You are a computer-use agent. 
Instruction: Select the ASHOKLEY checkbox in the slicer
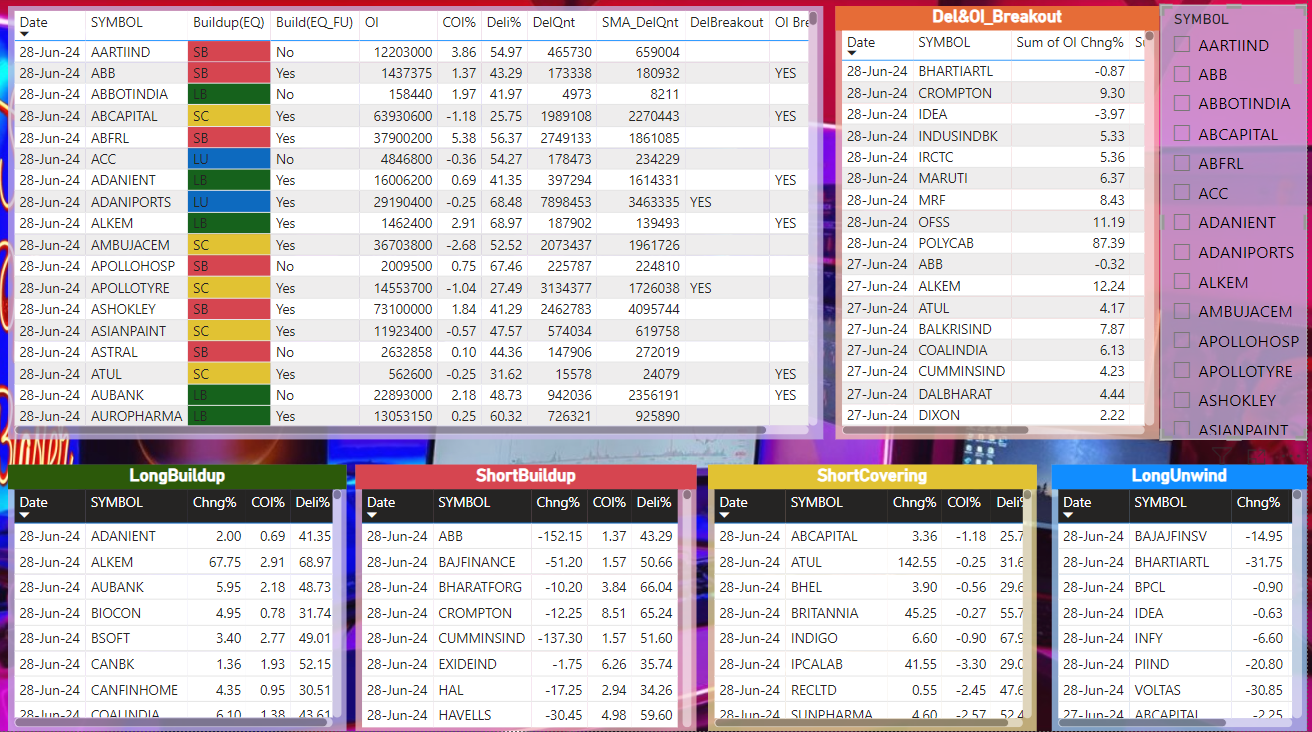tap(1182, 400)
